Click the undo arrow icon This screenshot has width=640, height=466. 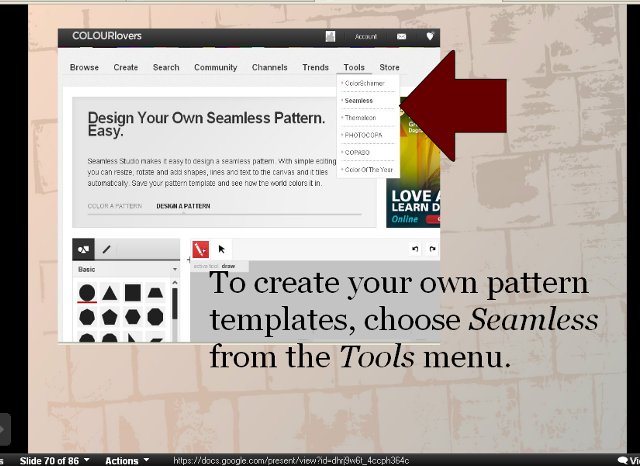point(415,249)
